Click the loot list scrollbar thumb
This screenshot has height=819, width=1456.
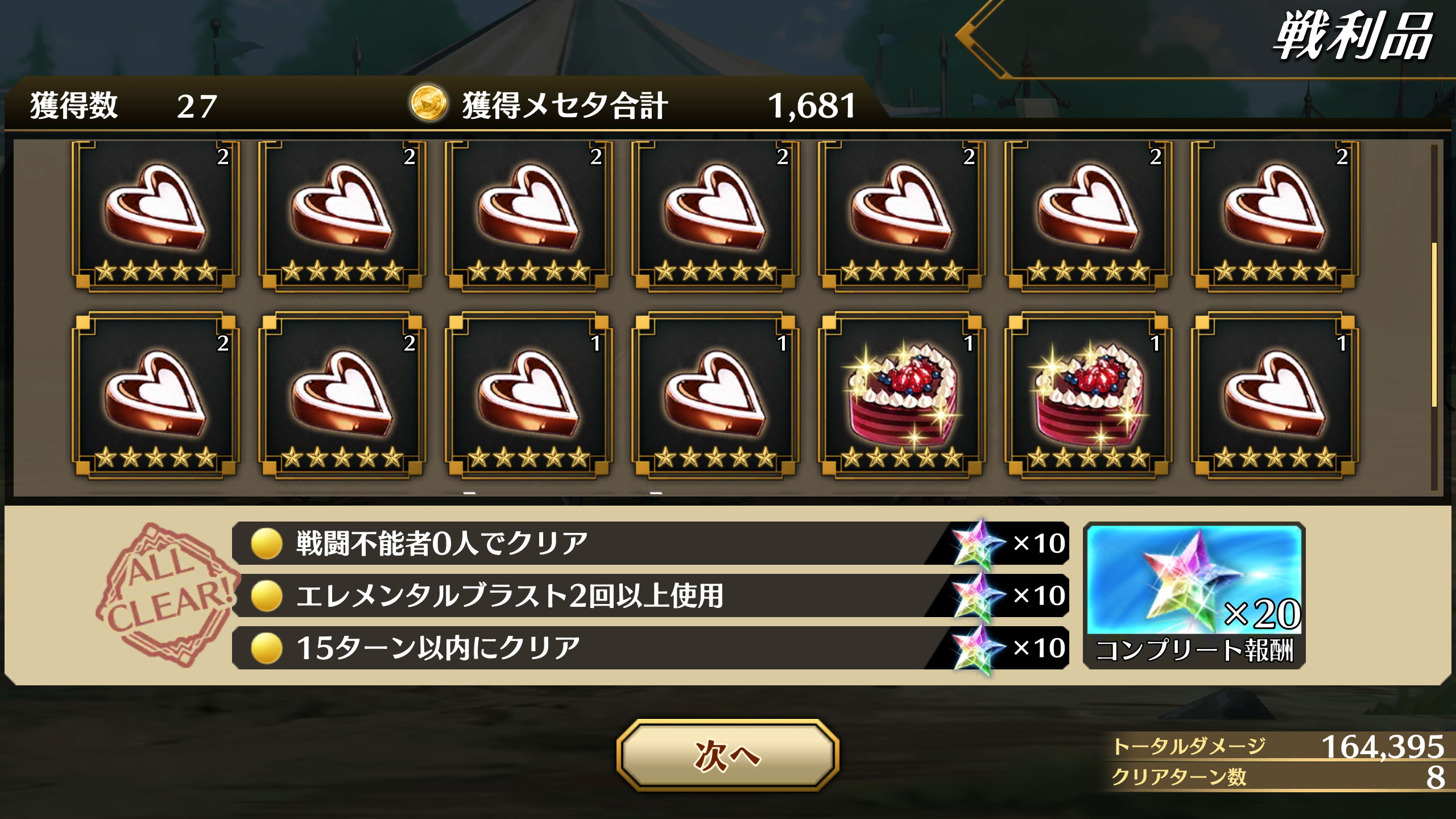tap(1434, 324)
